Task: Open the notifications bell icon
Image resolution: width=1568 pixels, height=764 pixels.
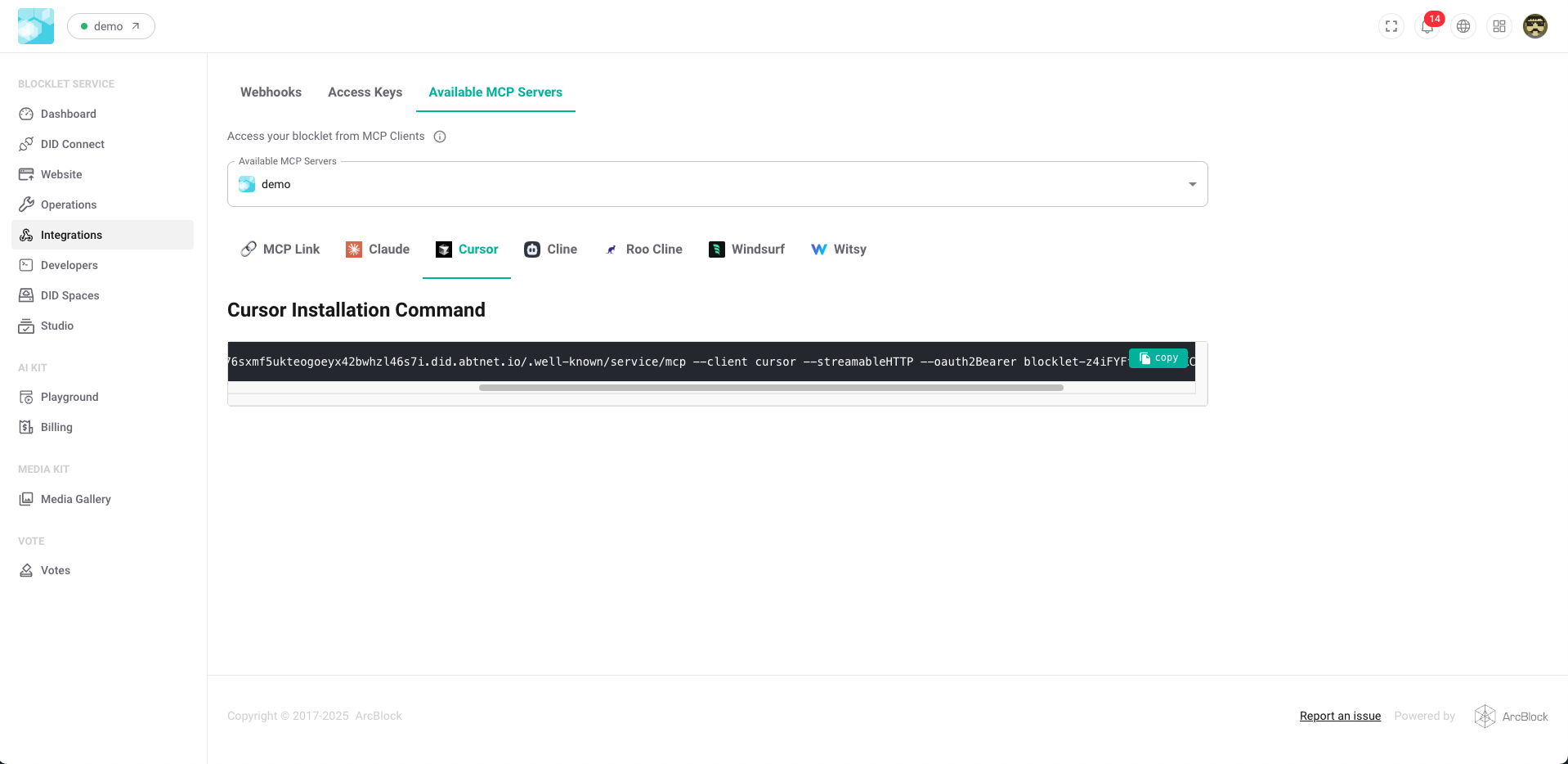Action: (x=1427, y=26)
